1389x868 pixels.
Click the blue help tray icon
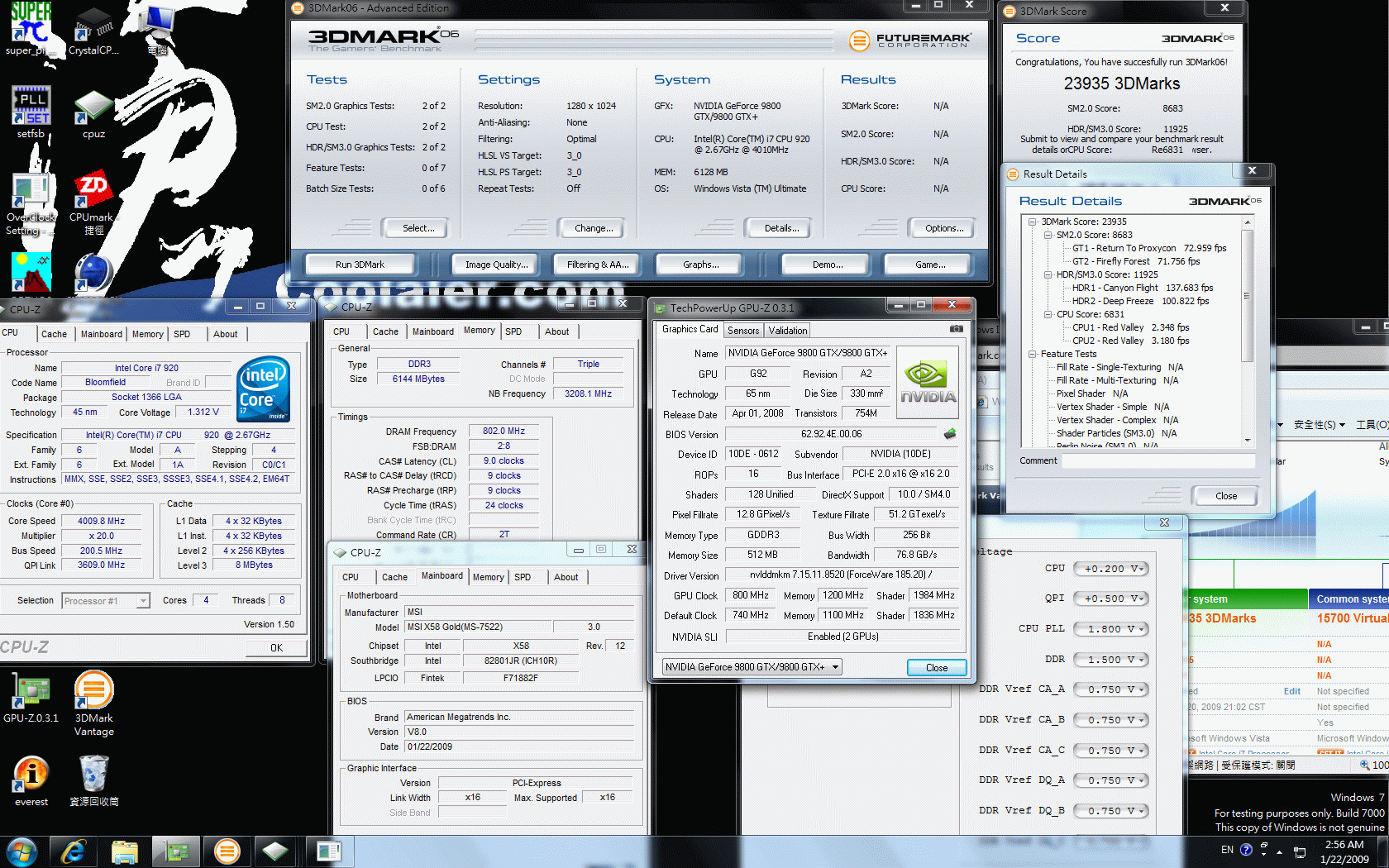point(1246,850)
